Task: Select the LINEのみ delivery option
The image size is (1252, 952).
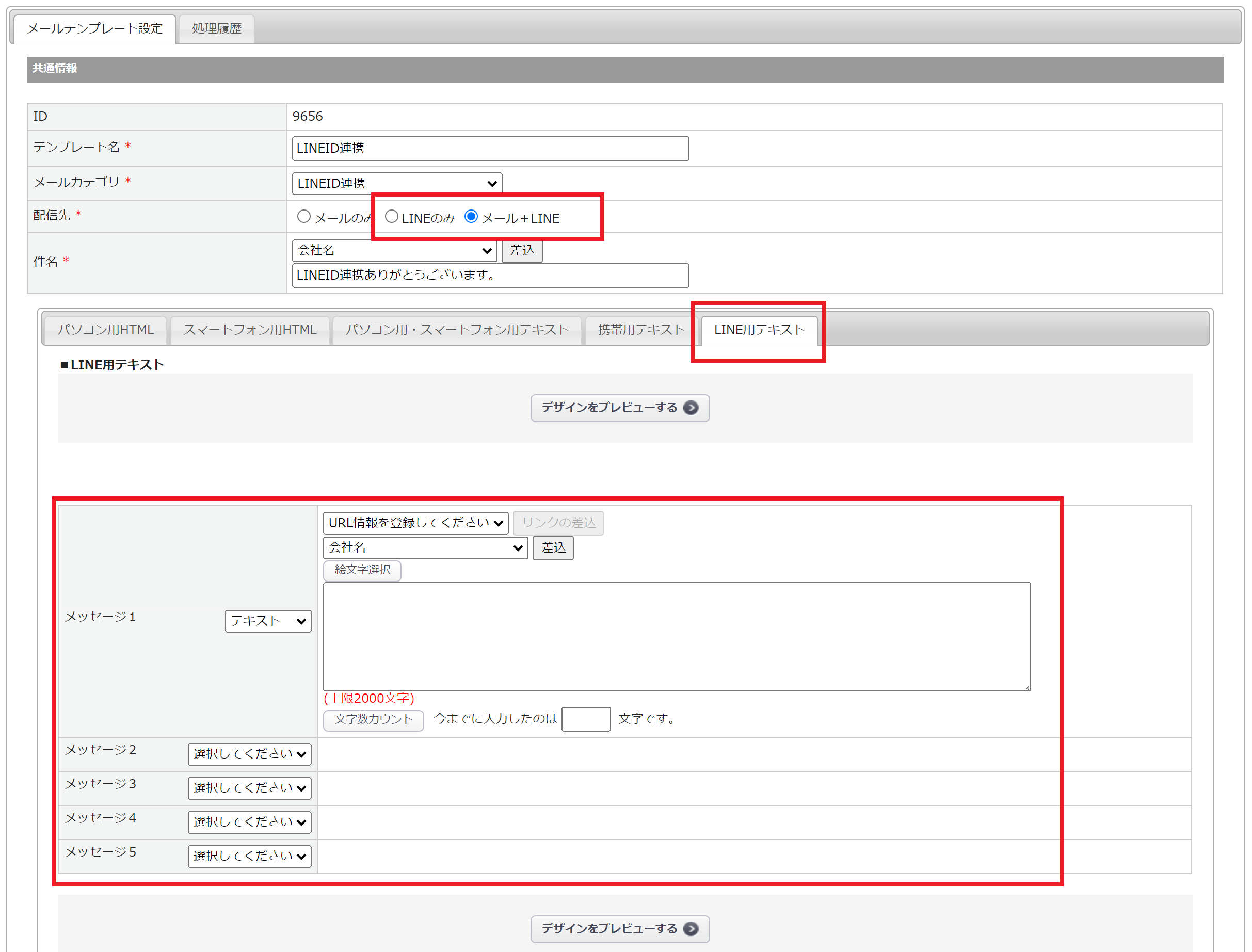Action: click(x=391, y=217)
